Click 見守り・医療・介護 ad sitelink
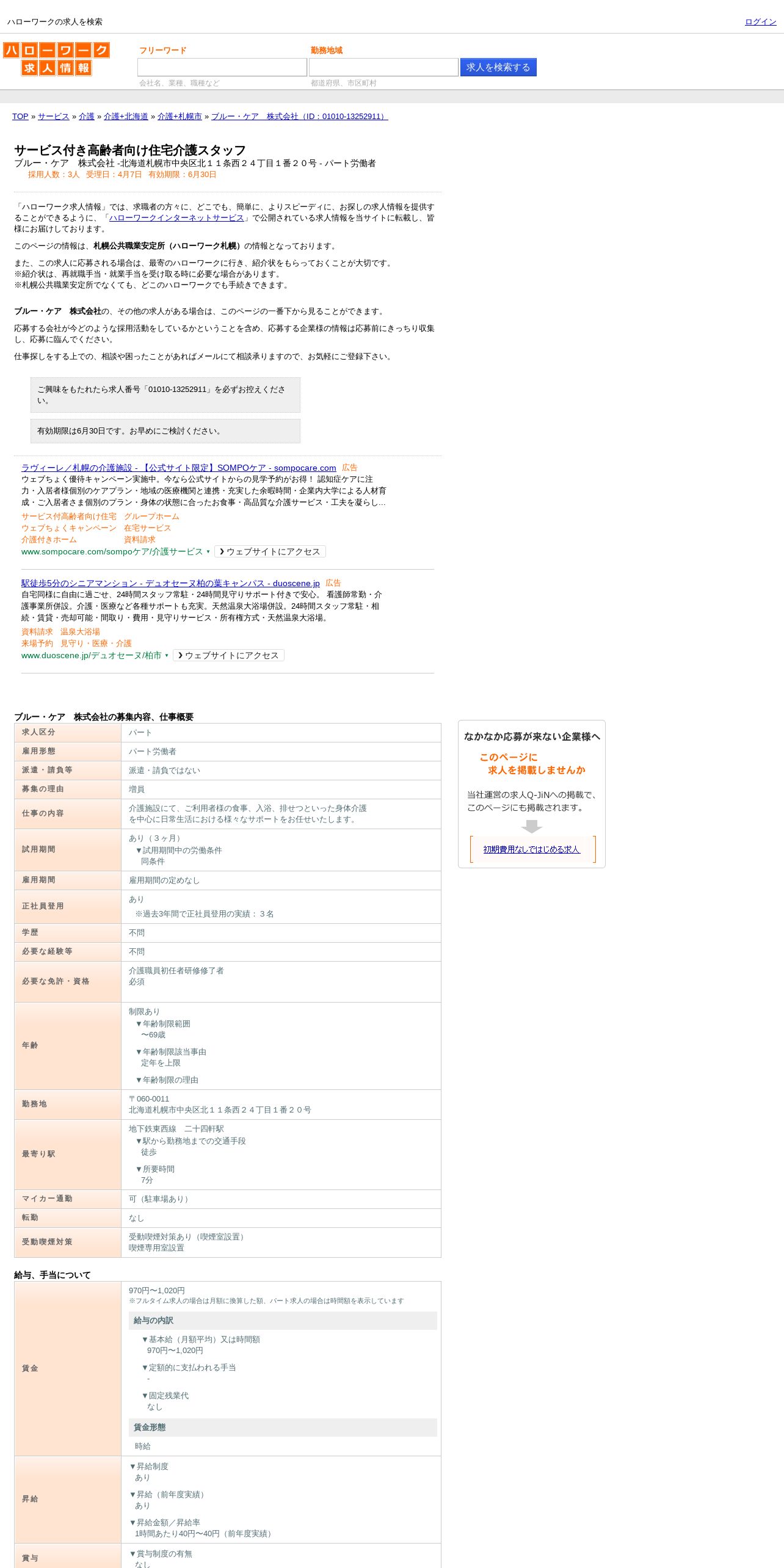The height and width of the screenshot is (1568, 784). click(x=96, y=644)
